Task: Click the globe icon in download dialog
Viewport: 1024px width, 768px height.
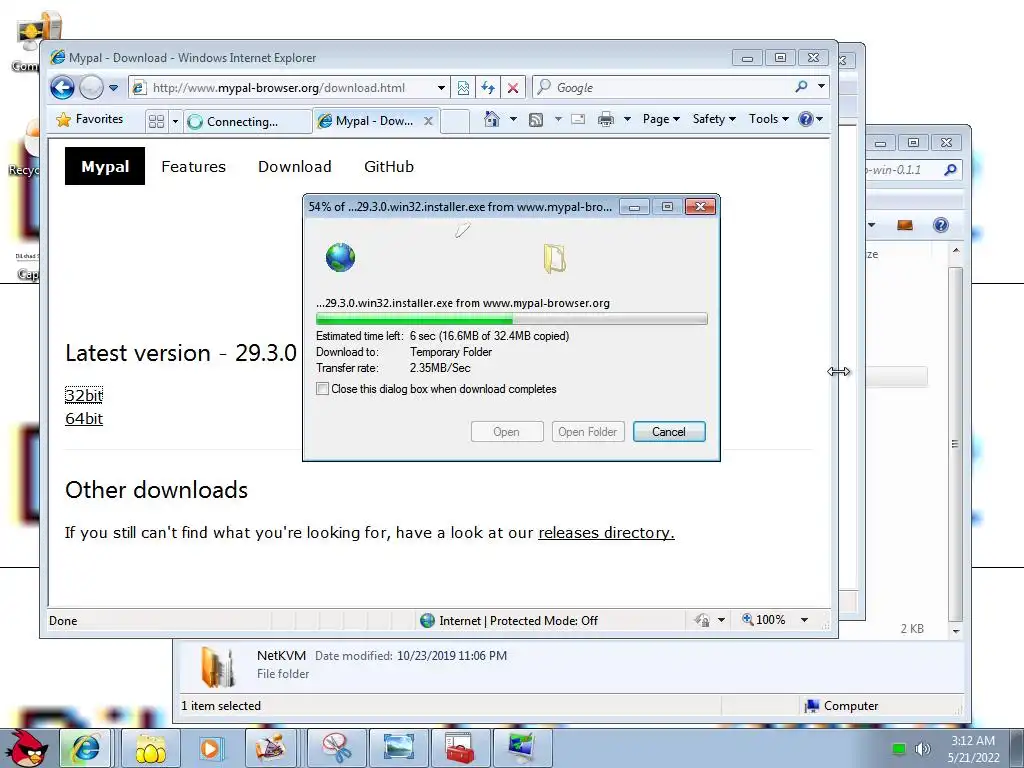Action: coord(340,257)
